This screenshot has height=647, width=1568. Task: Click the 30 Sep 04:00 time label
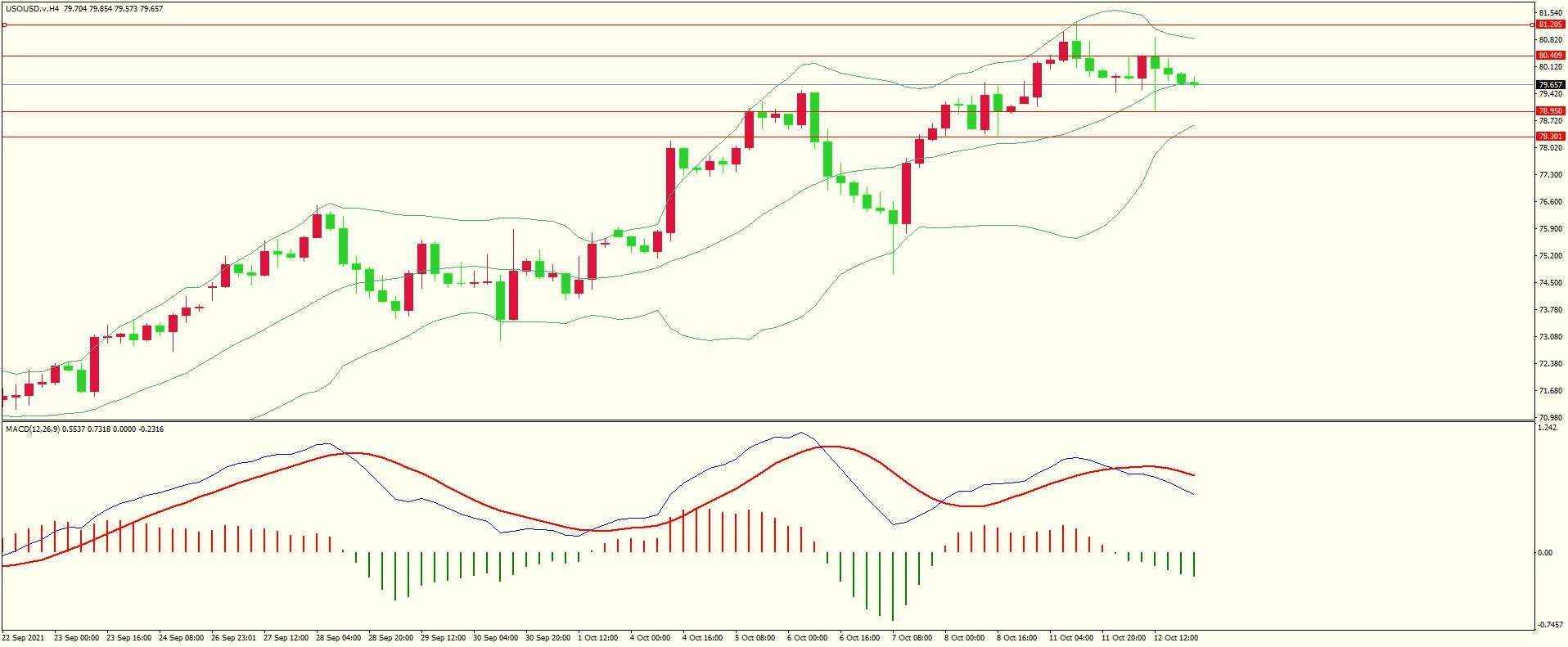(495, 637)
